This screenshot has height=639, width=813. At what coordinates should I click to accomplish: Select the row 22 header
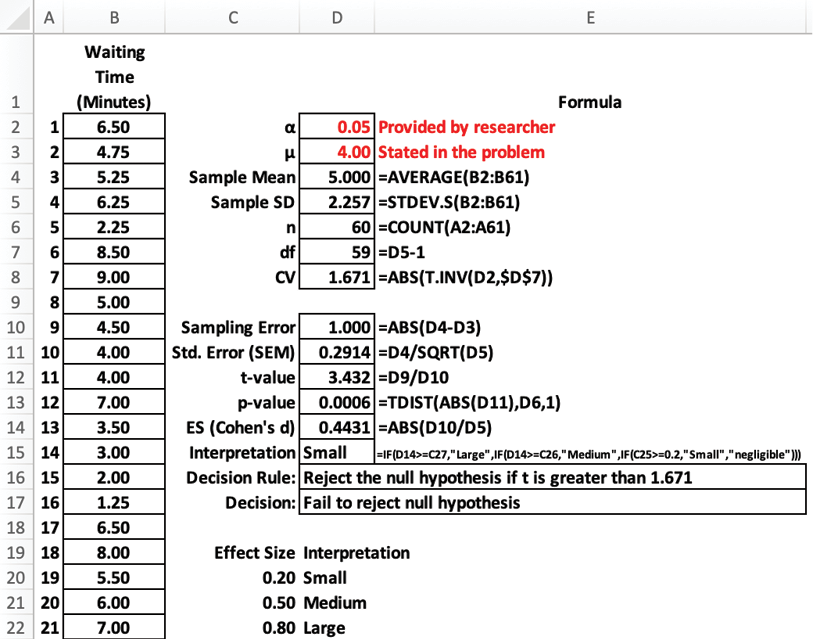click(17, 627)
